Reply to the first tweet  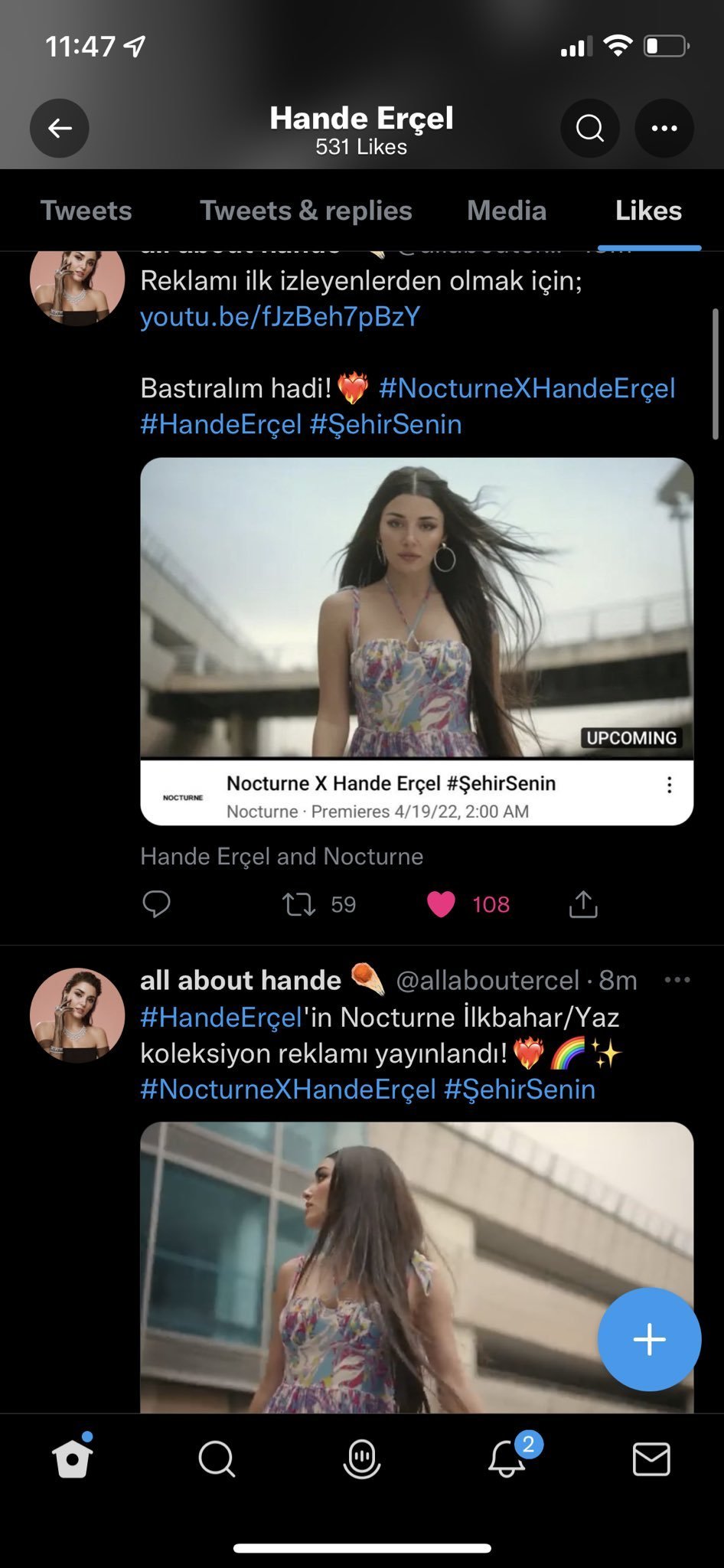click(156, 904)
